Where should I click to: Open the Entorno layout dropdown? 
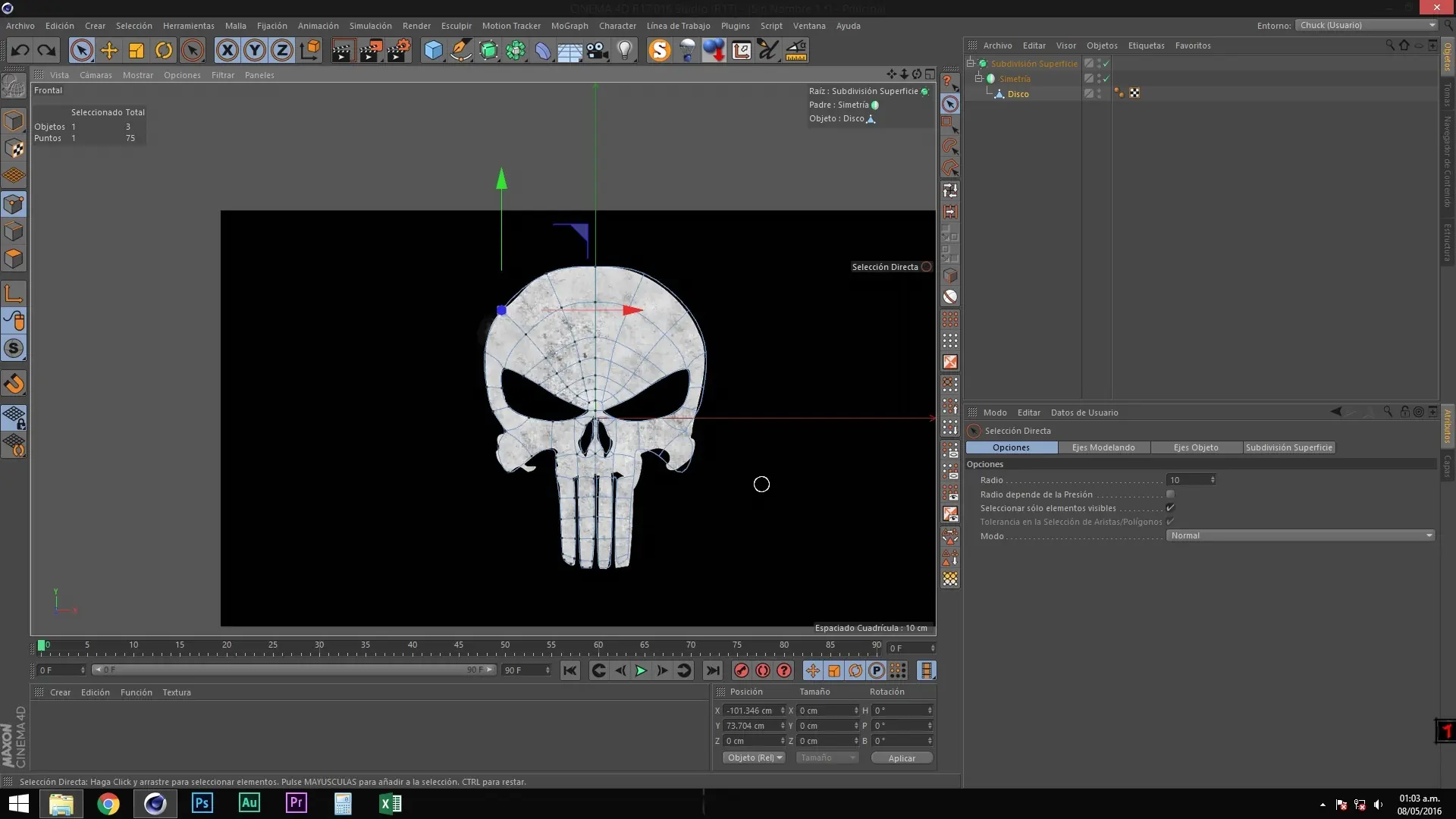click(x=1367, y=25)
